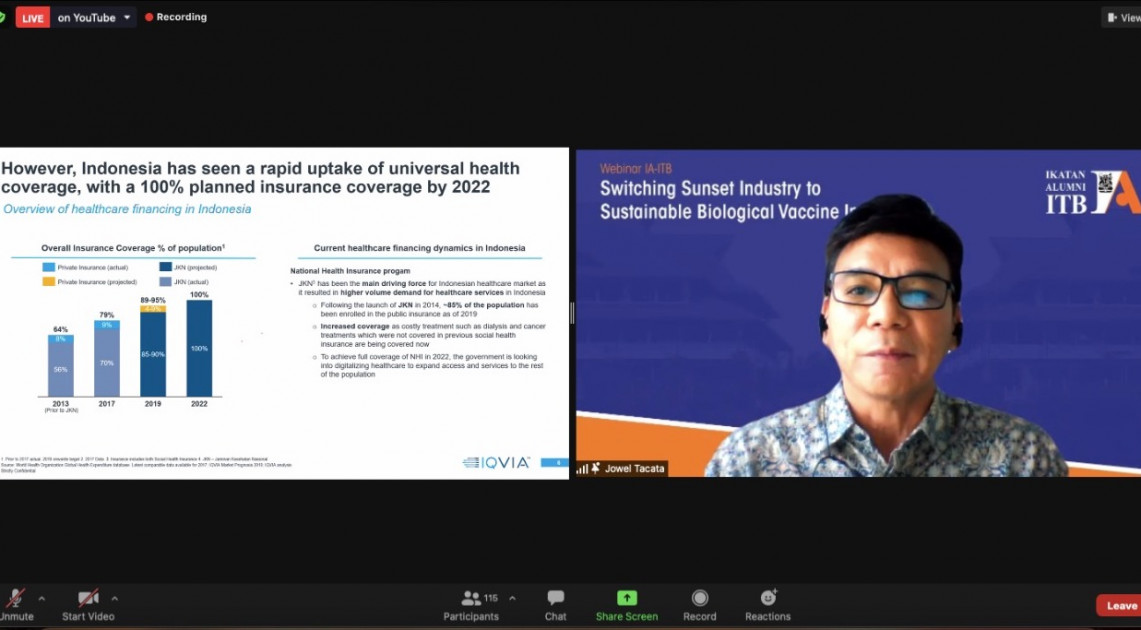Open the Participants panel
Screen dimensions: 1141x630
tap(471, 604)
